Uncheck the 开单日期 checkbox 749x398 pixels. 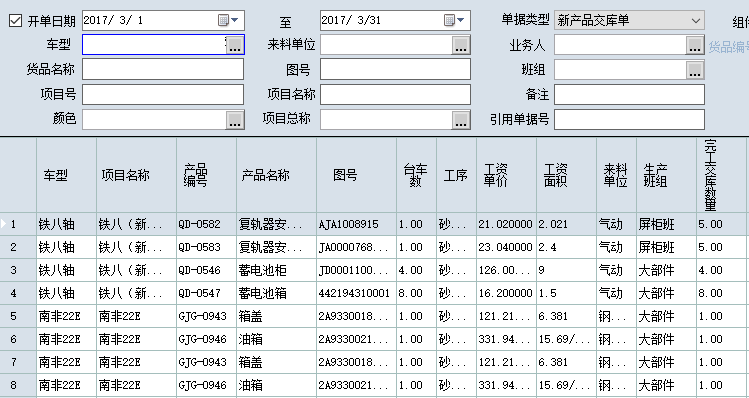tap(15, 21)
